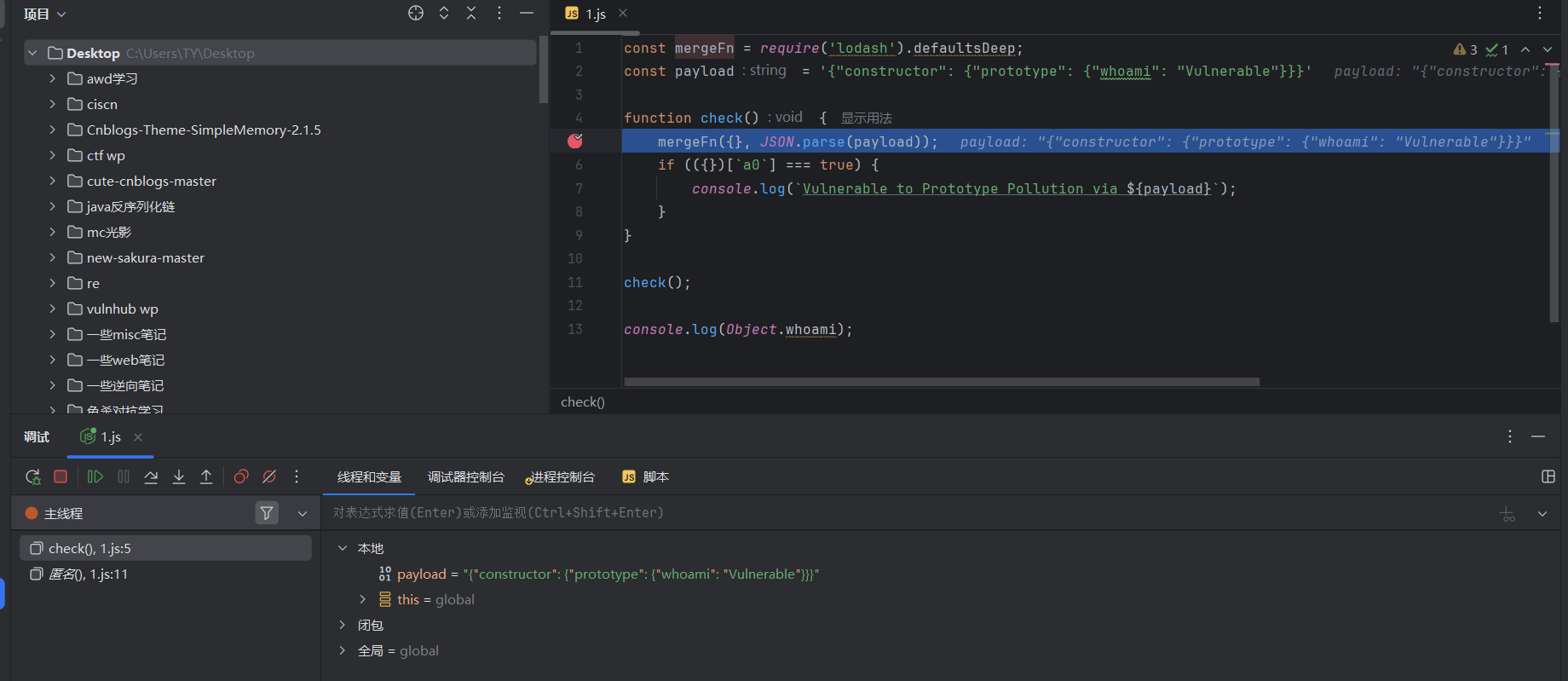Open project panel options menu
Image resolution: width=1568 pixels, height=681 pixels.
click(x=499, y=13)
